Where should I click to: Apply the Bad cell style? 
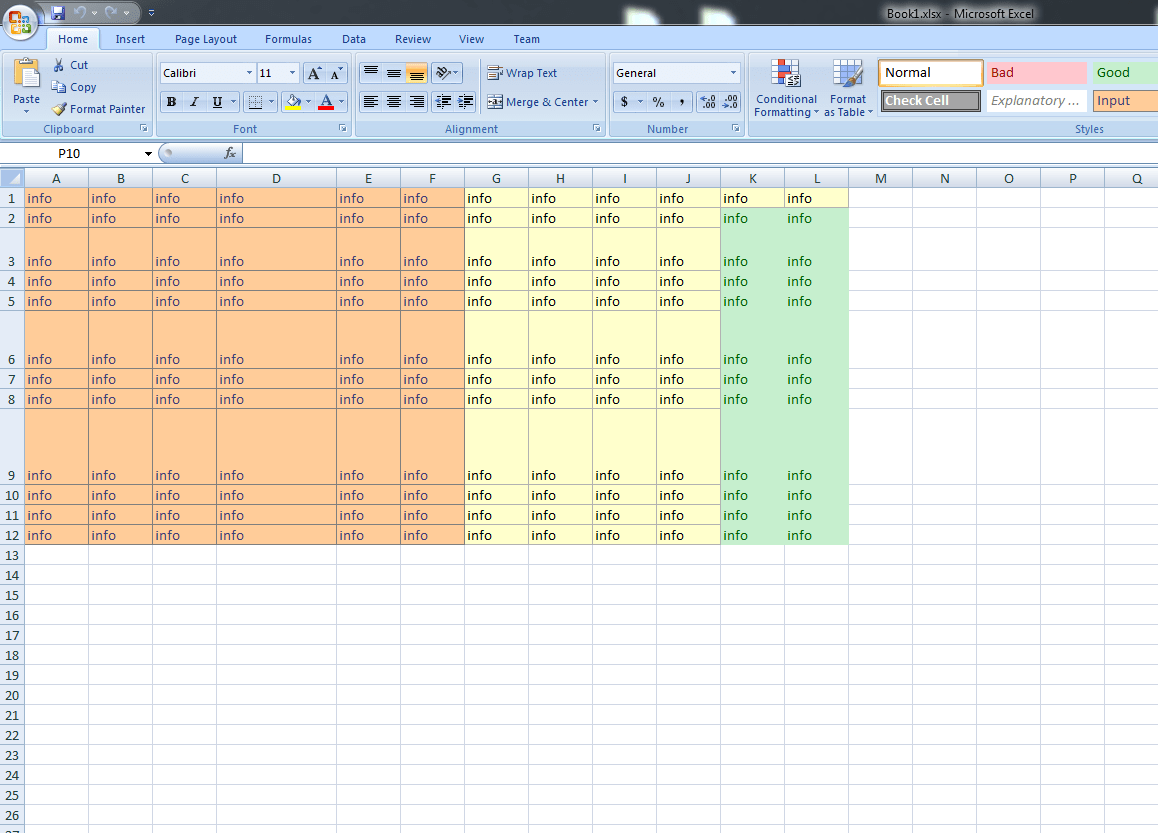pyautogui.click(x=1036, y=72)
